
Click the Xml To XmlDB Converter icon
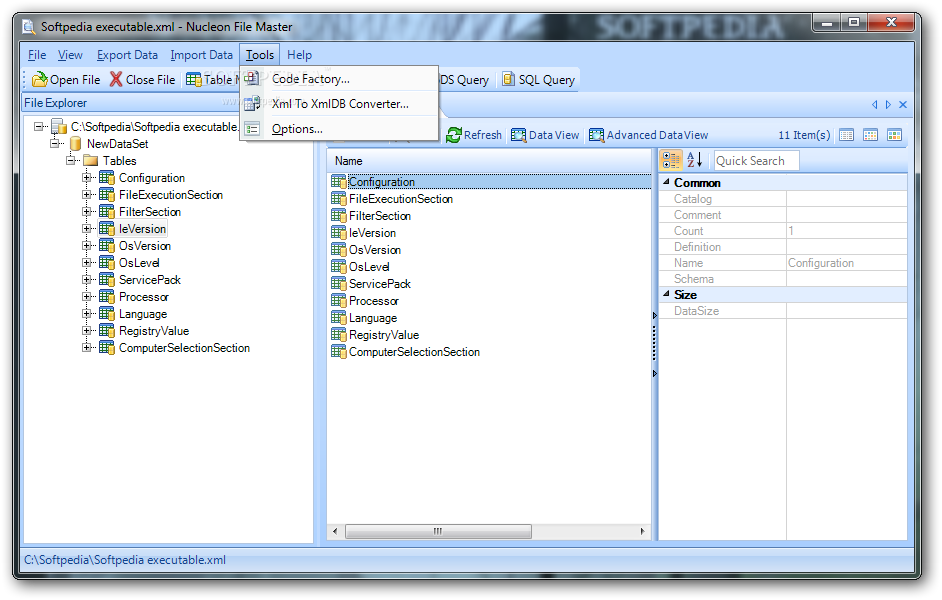coord(252,103)
